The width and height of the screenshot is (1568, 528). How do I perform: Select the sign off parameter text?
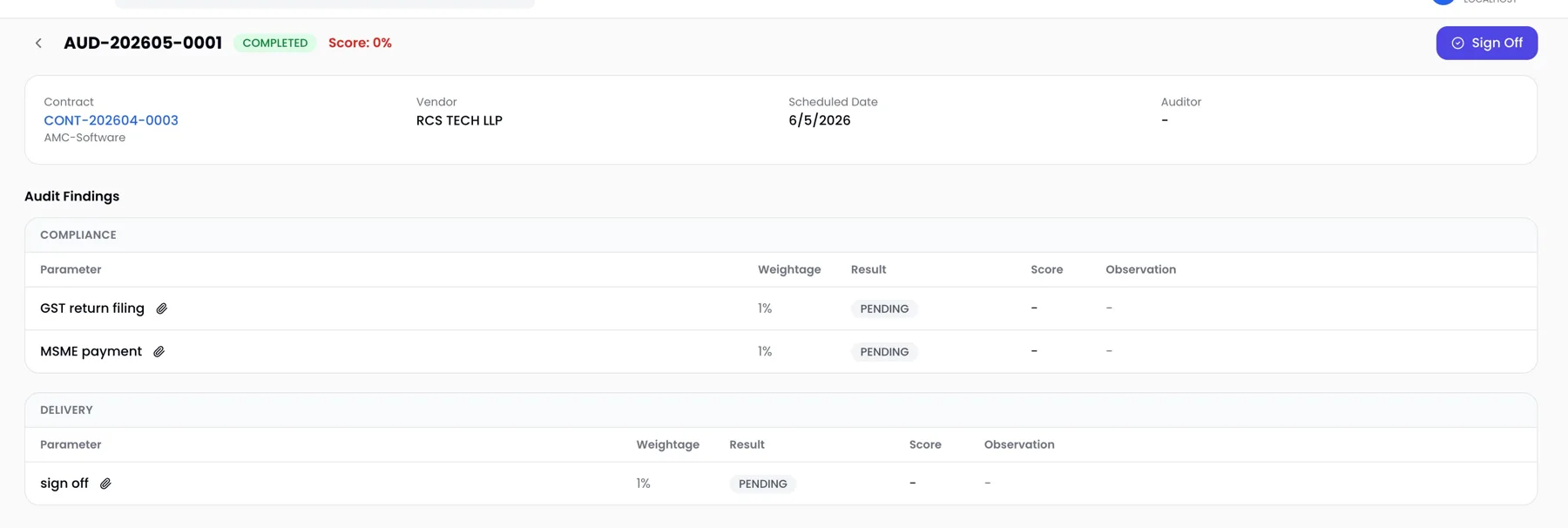pyautogui.click(x=64, y=484)
